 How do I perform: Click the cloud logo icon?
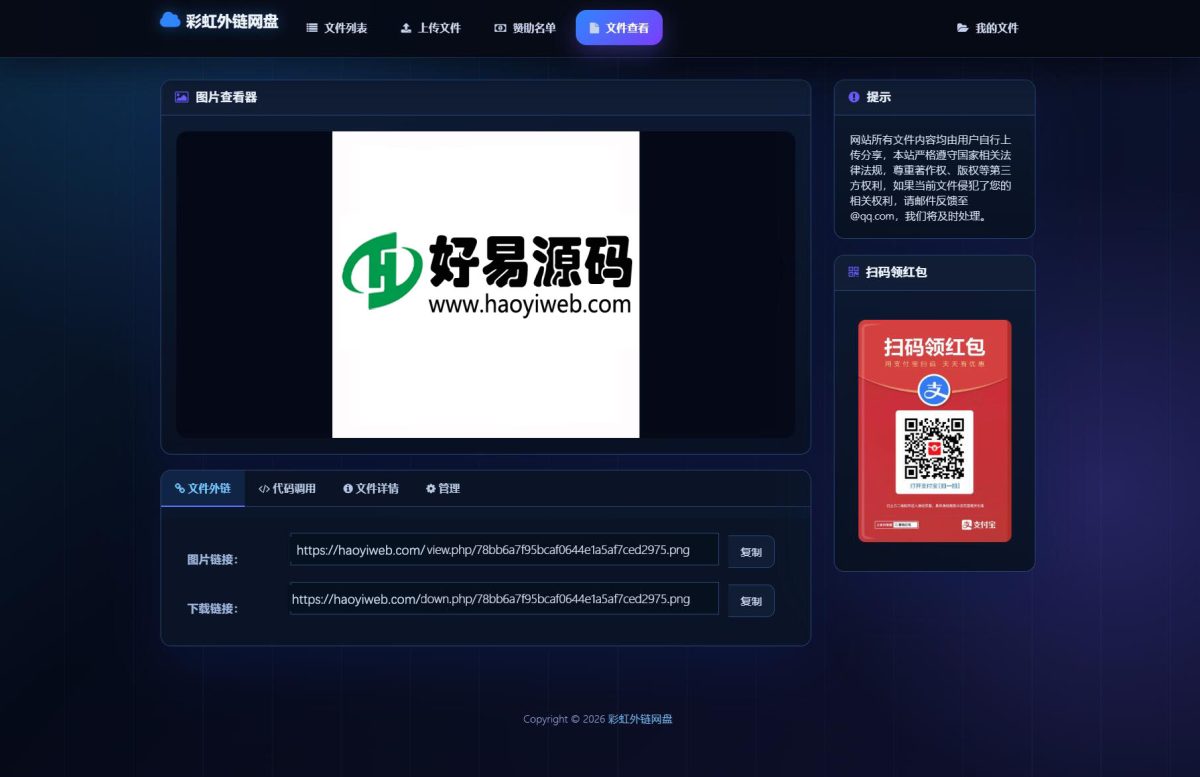click(x=170, y=20)
